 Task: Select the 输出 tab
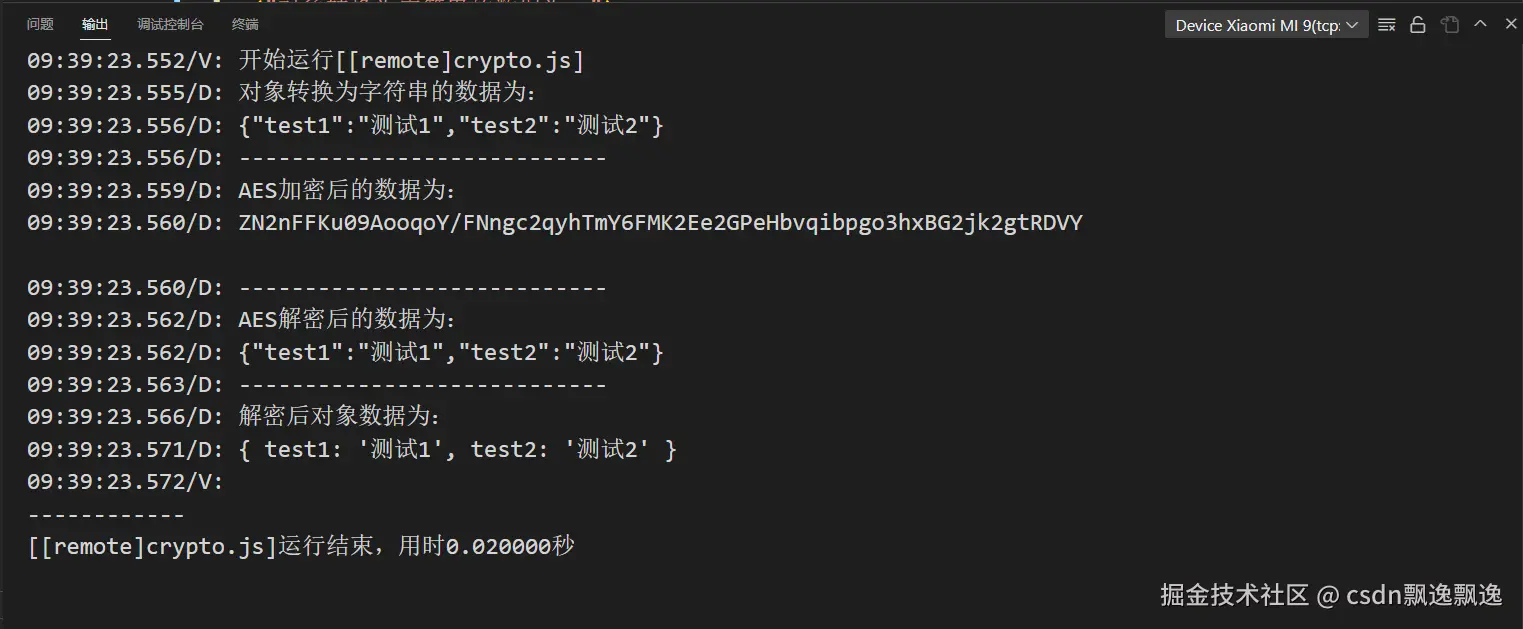(x=96, y=25)
